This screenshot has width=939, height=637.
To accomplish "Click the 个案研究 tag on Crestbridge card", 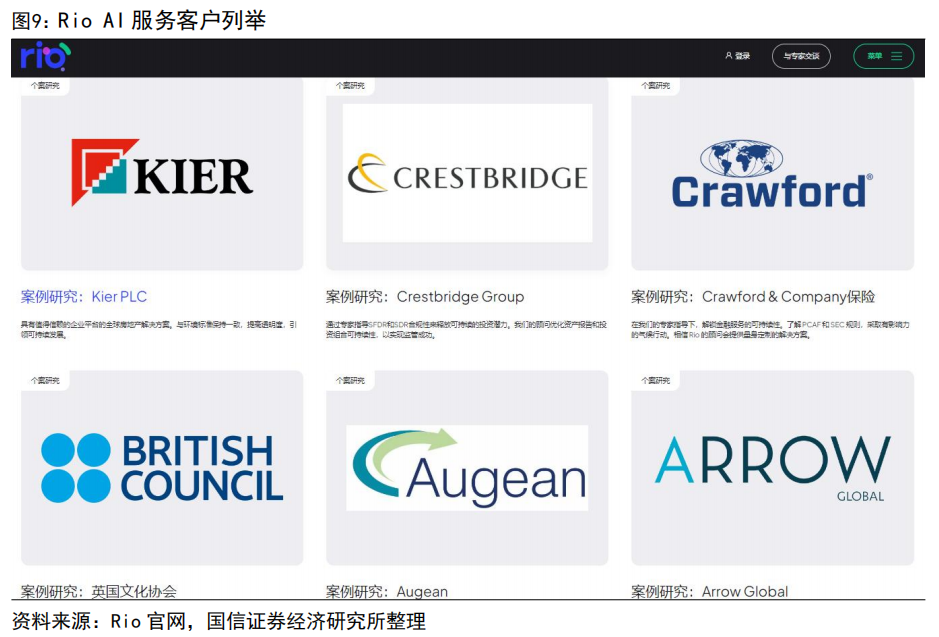I will click(x=350, y=86).
